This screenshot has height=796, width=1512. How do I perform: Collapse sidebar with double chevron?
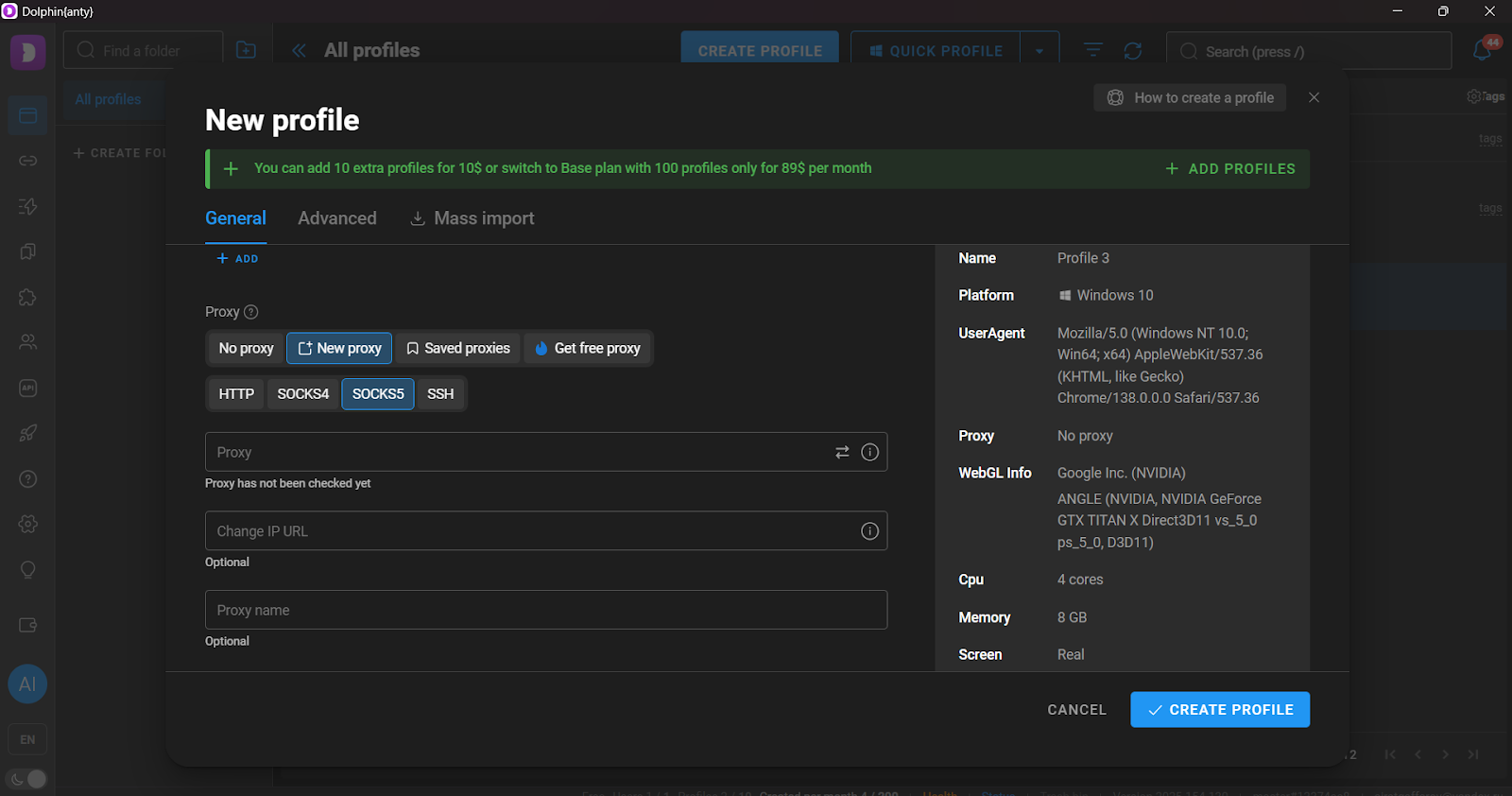(x=299, y=50)
